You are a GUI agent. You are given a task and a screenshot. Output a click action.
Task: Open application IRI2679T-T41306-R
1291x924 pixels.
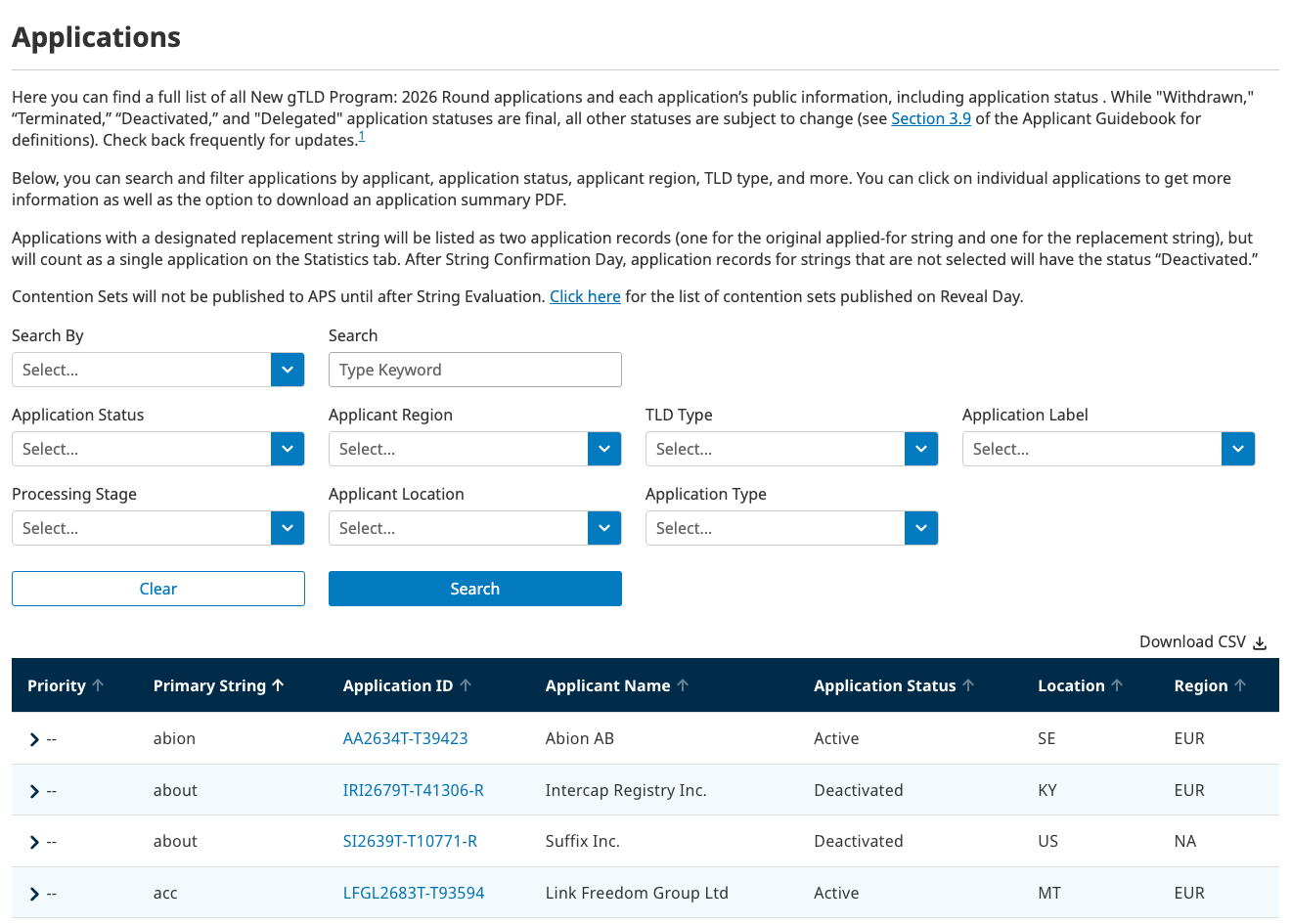[413, 790]
